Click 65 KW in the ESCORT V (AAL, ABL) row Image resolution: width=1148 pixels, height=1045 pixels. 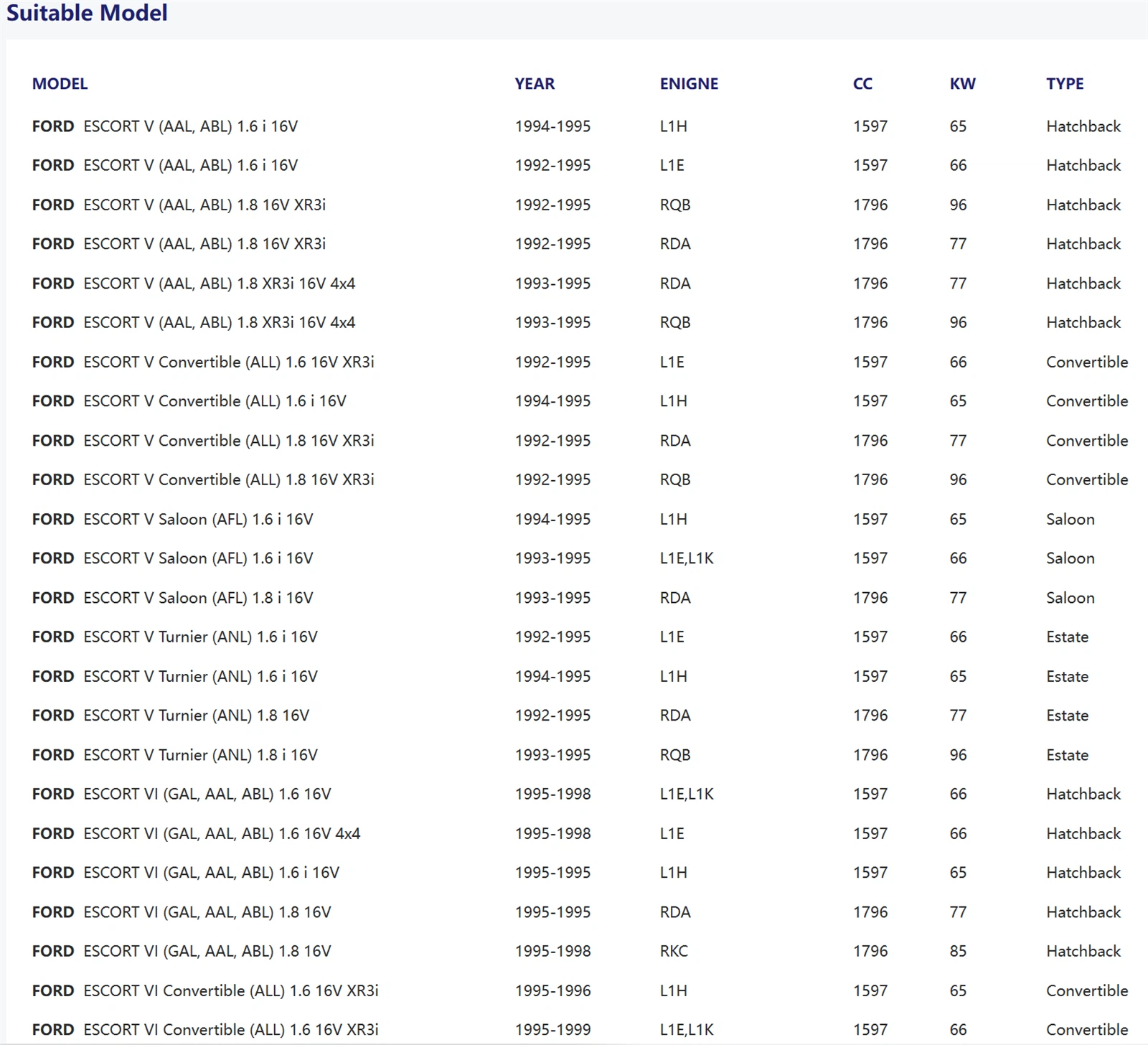pyautogui.click(x=958, y=126)
